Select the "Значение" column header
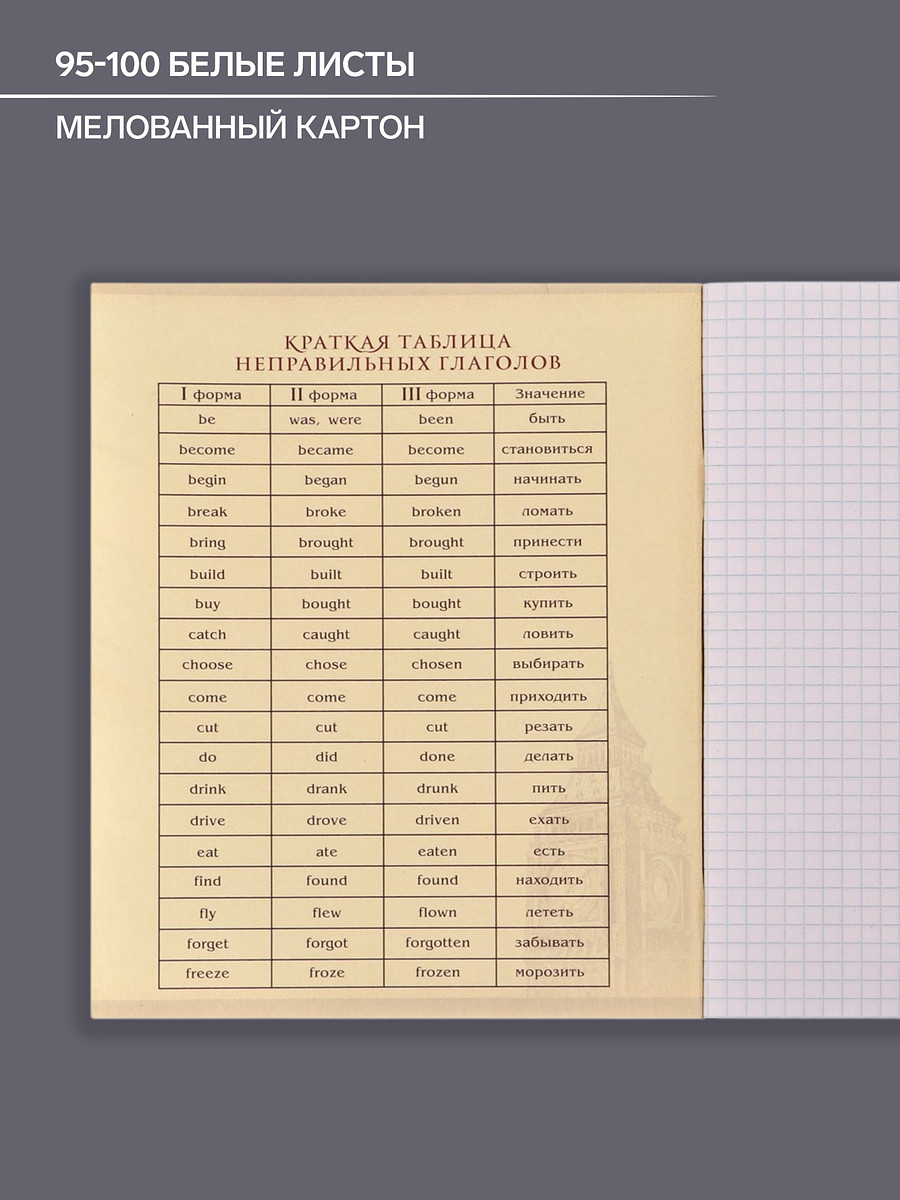Image resolution: width=900 pixels, height=1200 pixels. 550,394
